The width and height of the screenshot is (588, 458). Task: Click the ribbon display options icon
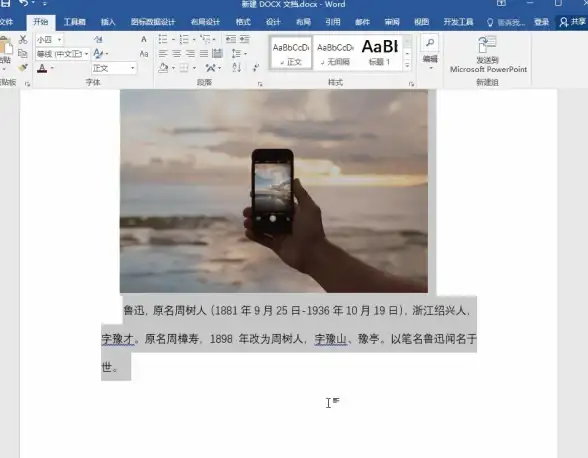point(501,3)
